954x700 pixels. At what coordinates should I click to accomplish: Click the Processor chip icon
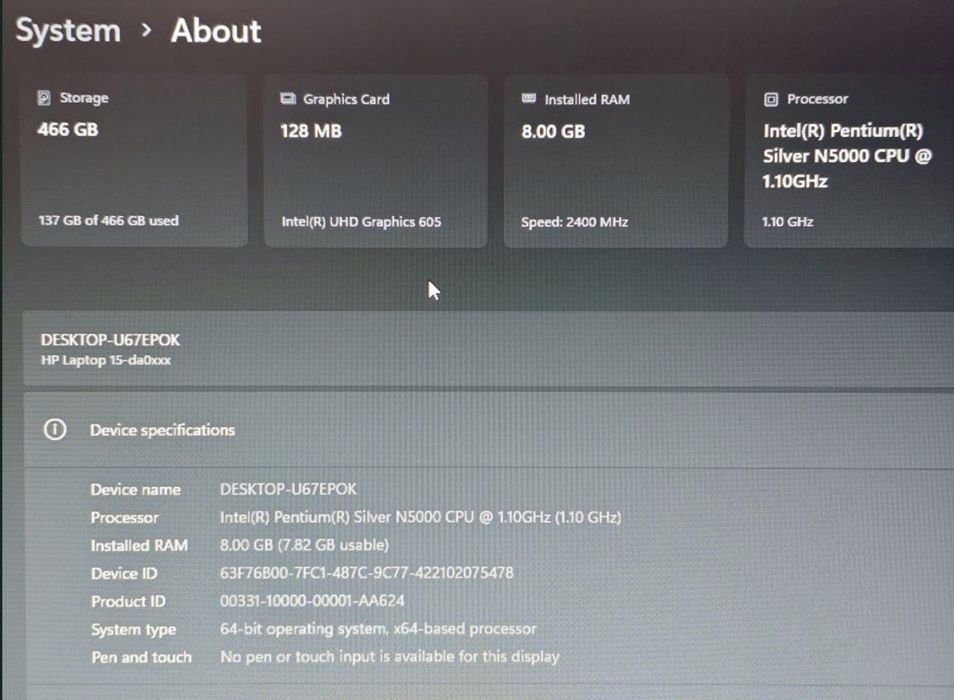click(x=770, y=99)
